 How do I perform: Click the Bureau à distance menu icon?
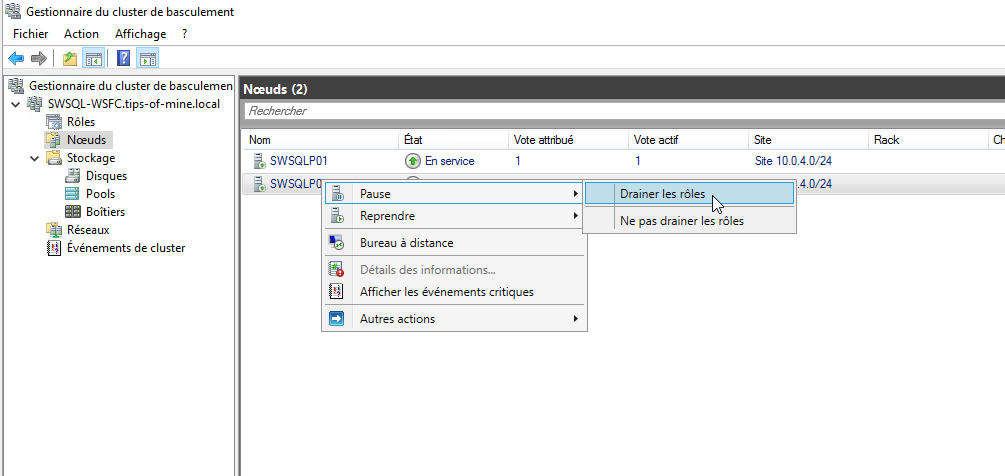coord(336,243)
